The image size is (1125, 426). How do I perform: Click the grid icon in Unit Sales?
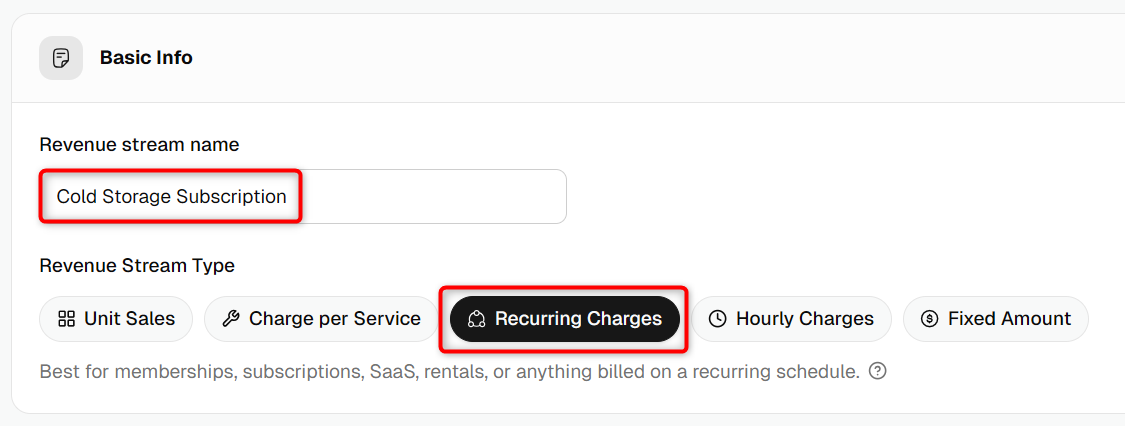(67, 319)
